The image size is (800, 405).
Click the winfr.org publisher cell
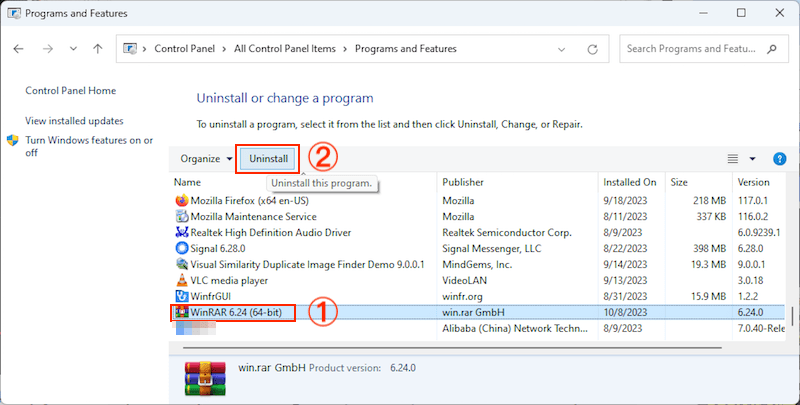[x=462, y=296]
